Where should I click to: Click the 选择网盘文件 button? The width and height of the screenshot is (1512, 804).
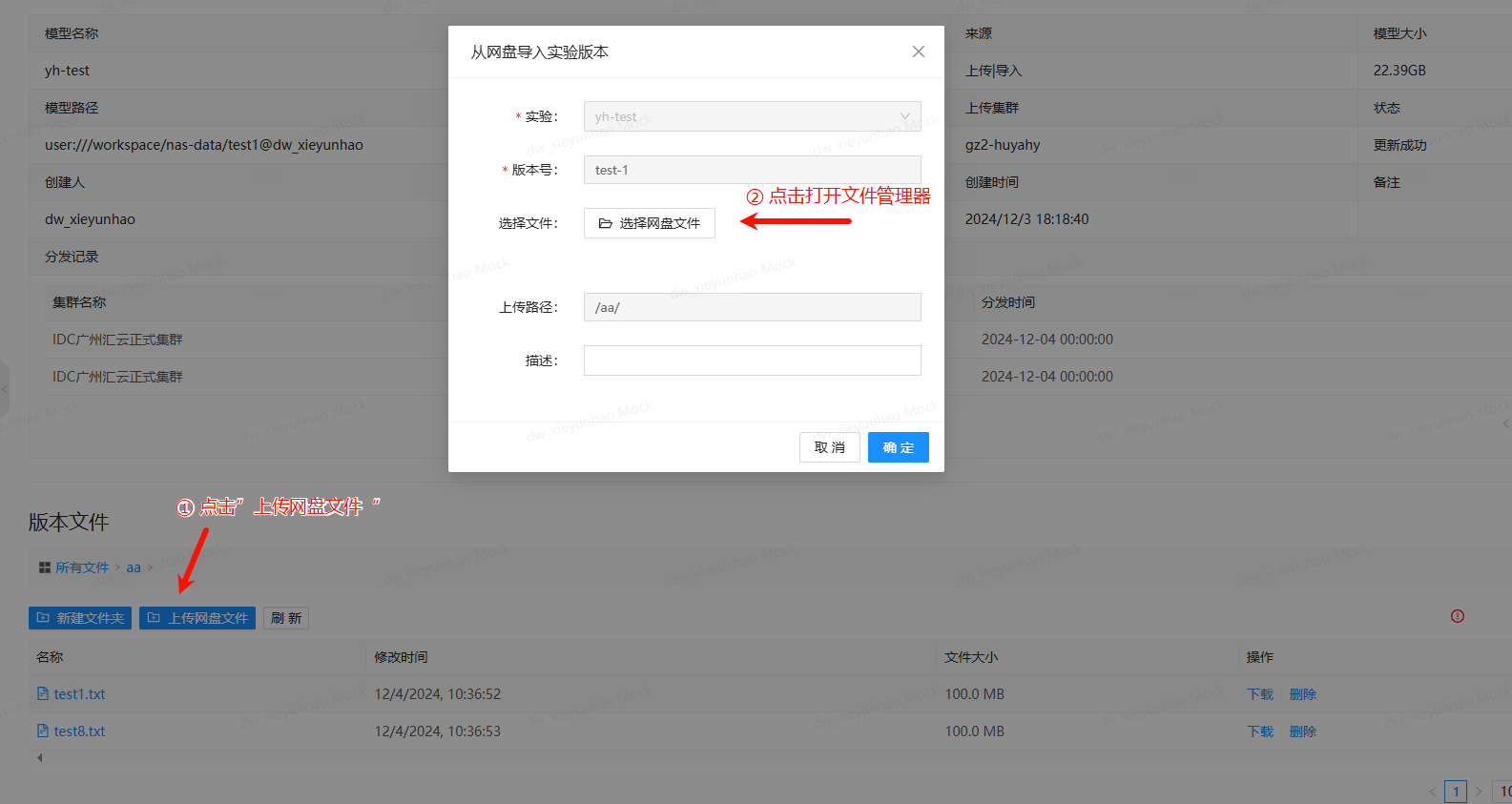pyautogui.click(x=650, y=223)
